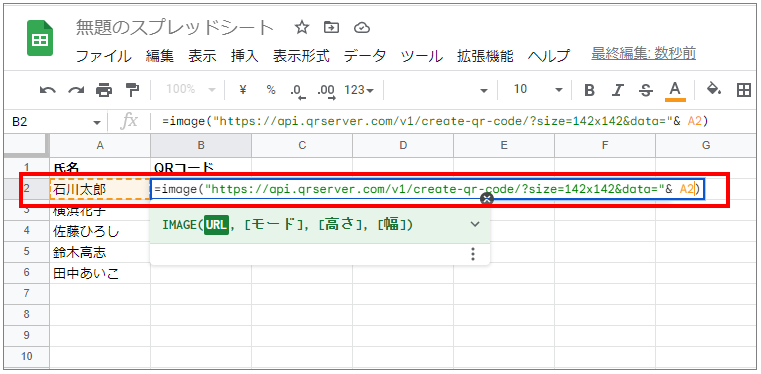Image resolution: width=761 pixels, height=374 pixels.
Task: Select row 5 header
Action: 27,252
